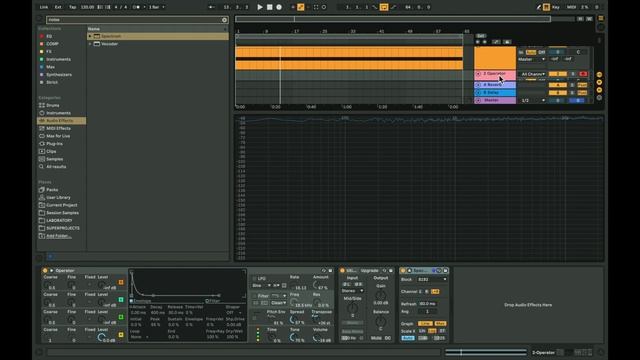
Task: Toggle the metronome
Action: 137,7
